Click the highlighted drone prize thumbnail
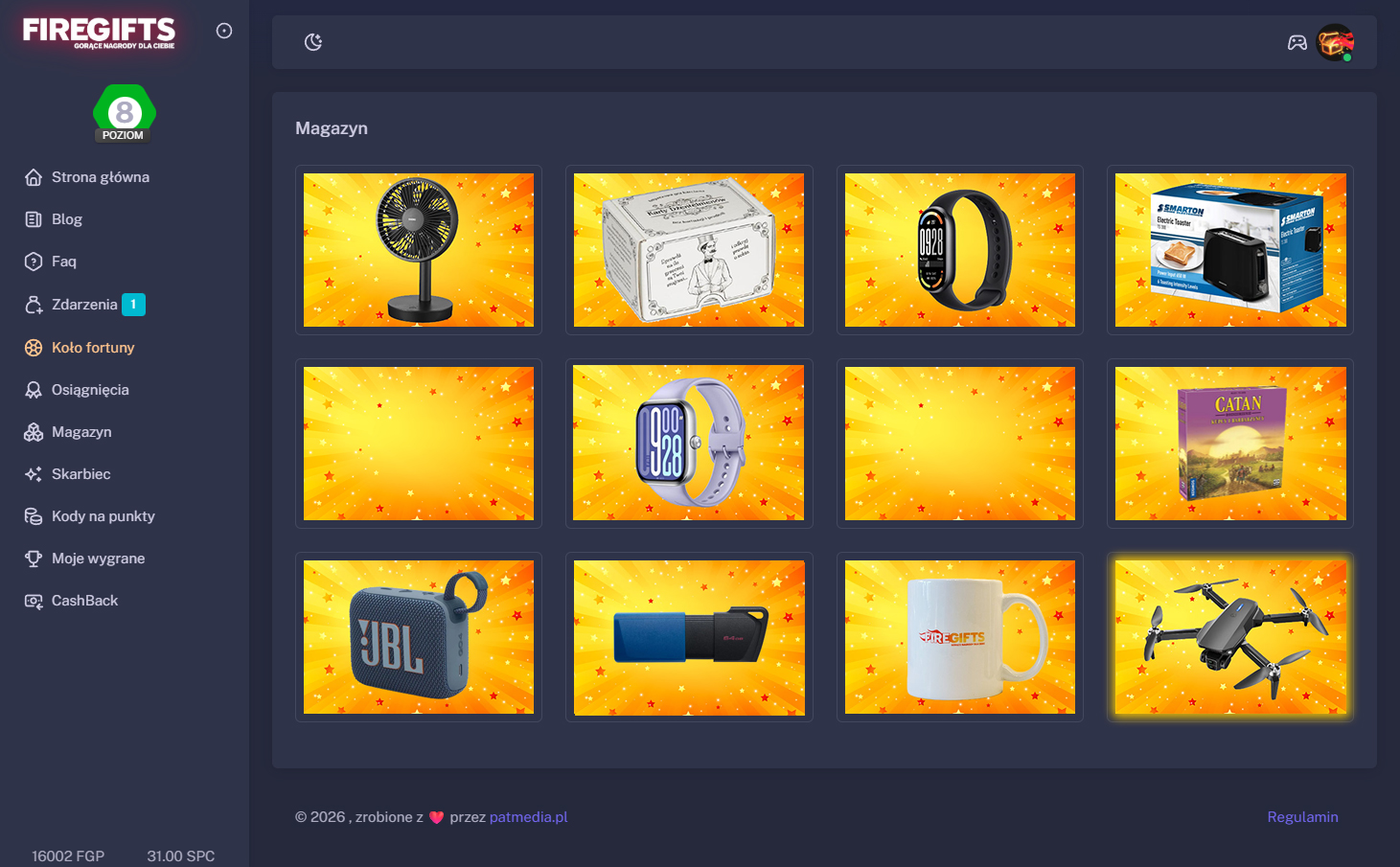This screenshot has width=1400, height=867. tap(1229, 637)
